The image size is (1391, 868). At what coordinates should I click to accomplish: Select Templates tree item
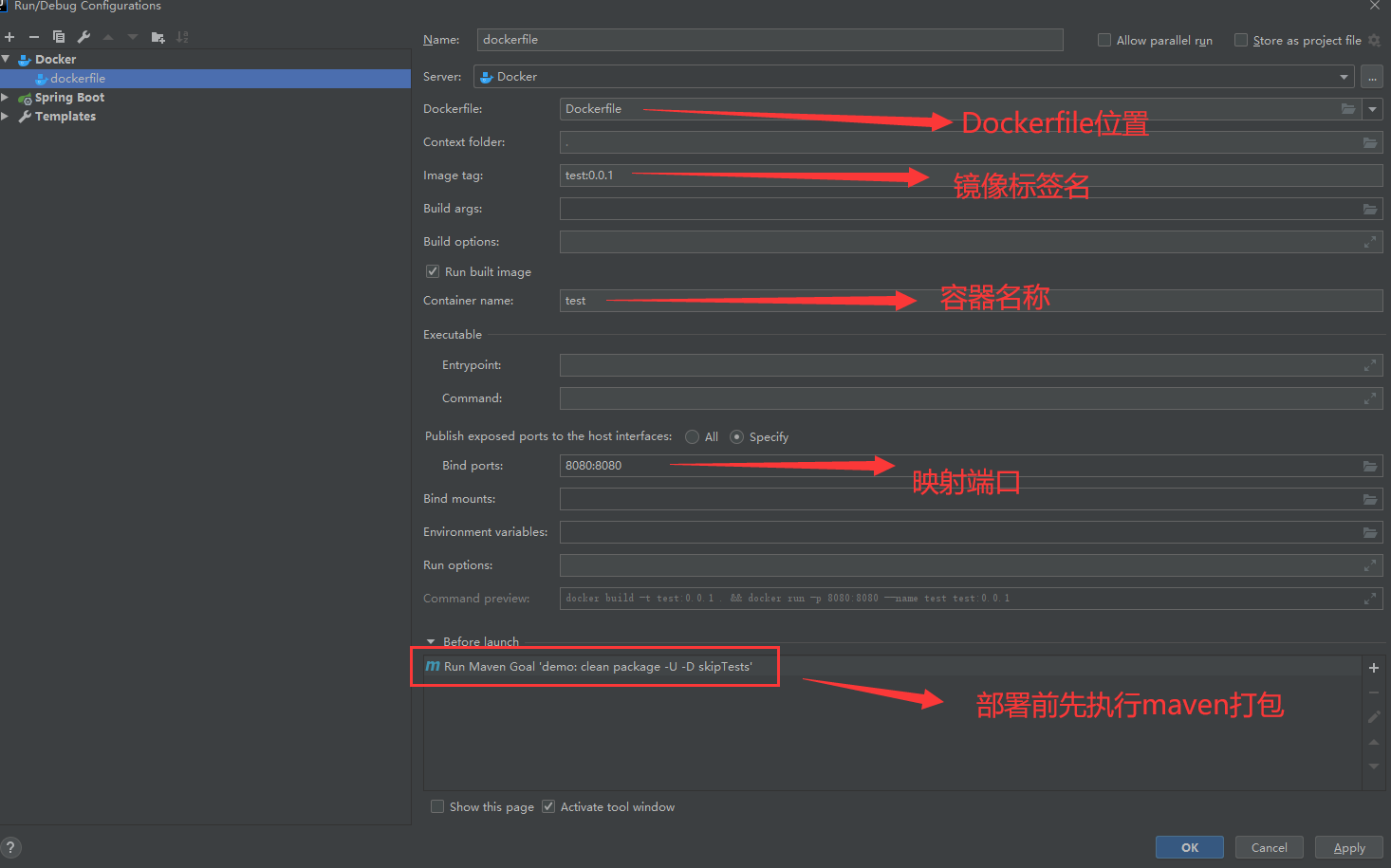point(65,117)
